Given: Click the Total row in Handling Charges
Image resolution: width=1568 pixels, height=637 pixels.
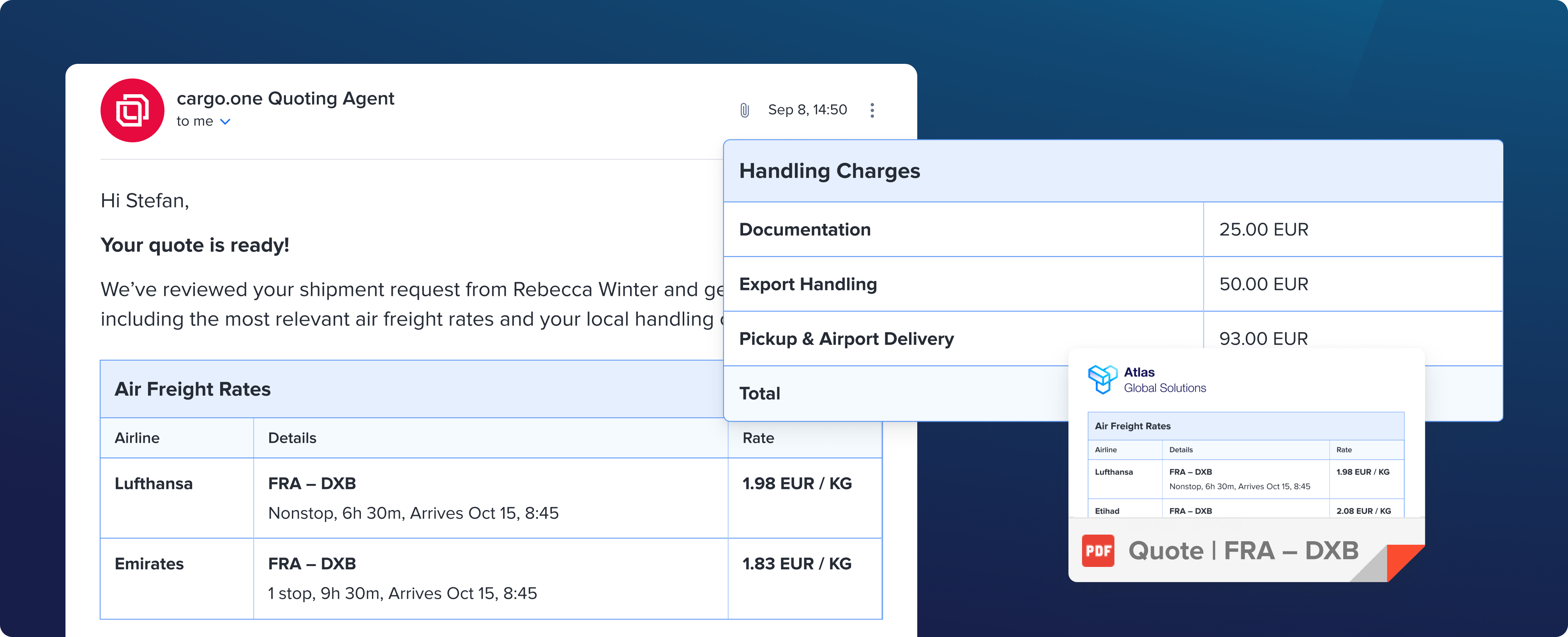Looking at the screenshot, I should click(x=760, y=394).
